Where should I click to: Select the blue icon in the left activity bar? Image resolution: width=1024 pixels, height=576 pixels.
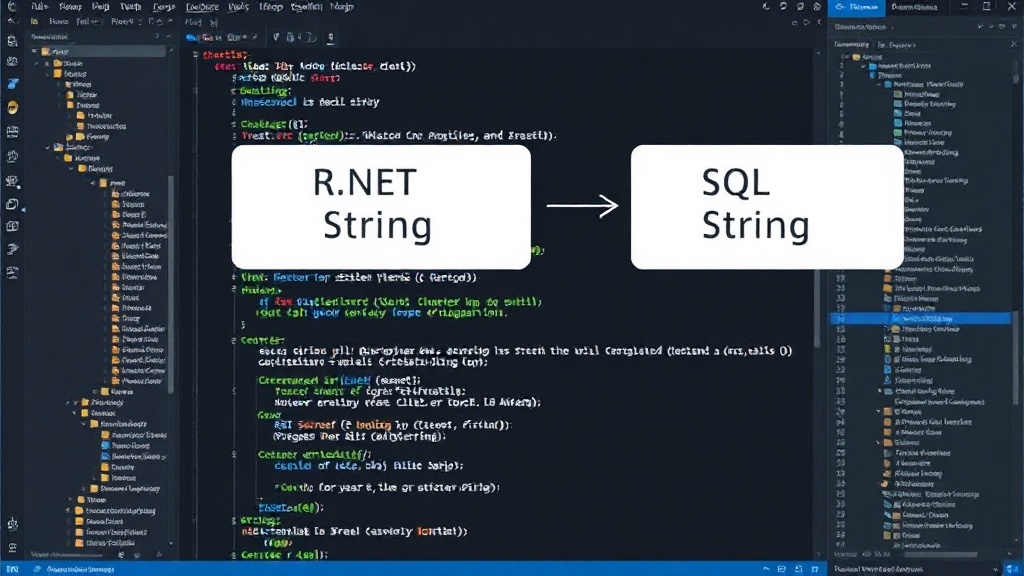(x=12, y=84)
